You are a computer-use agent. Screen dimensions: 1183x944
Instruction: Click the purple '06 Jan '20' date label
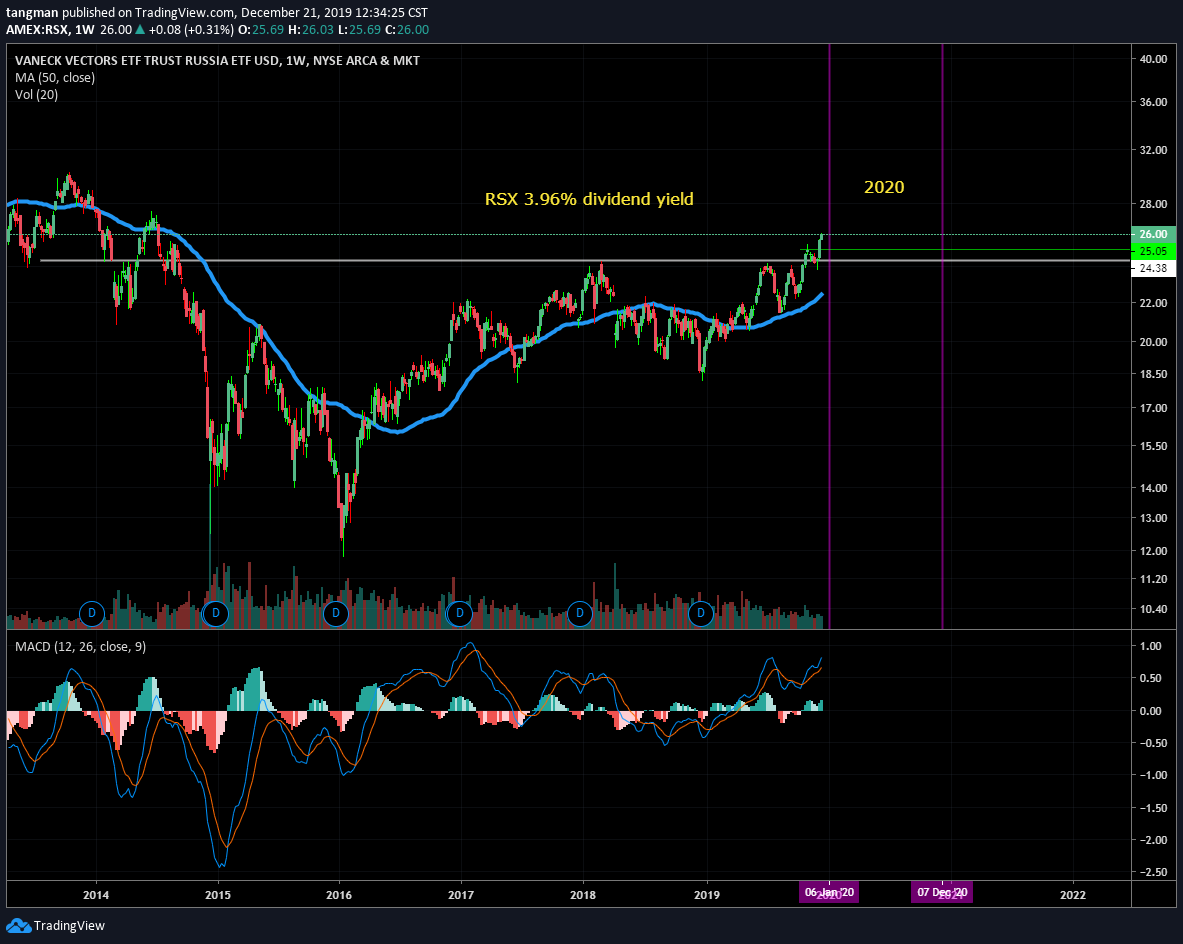pyautogui.click(x=828, y=893)
